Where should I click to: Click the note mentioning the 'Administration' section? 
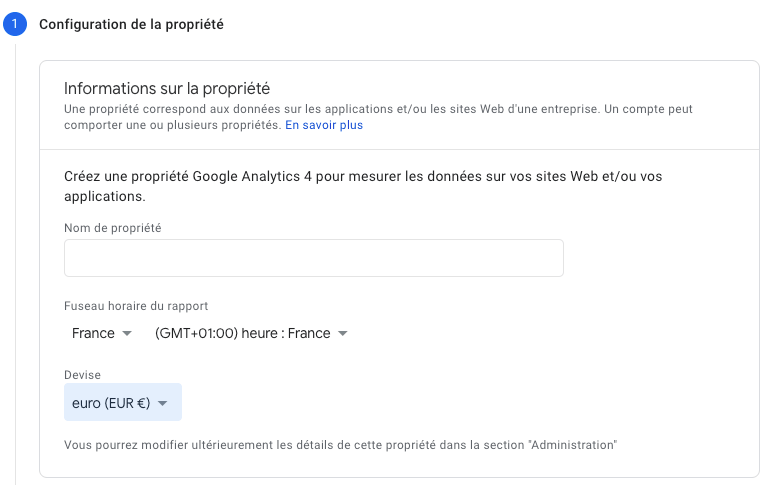point(340,445)
